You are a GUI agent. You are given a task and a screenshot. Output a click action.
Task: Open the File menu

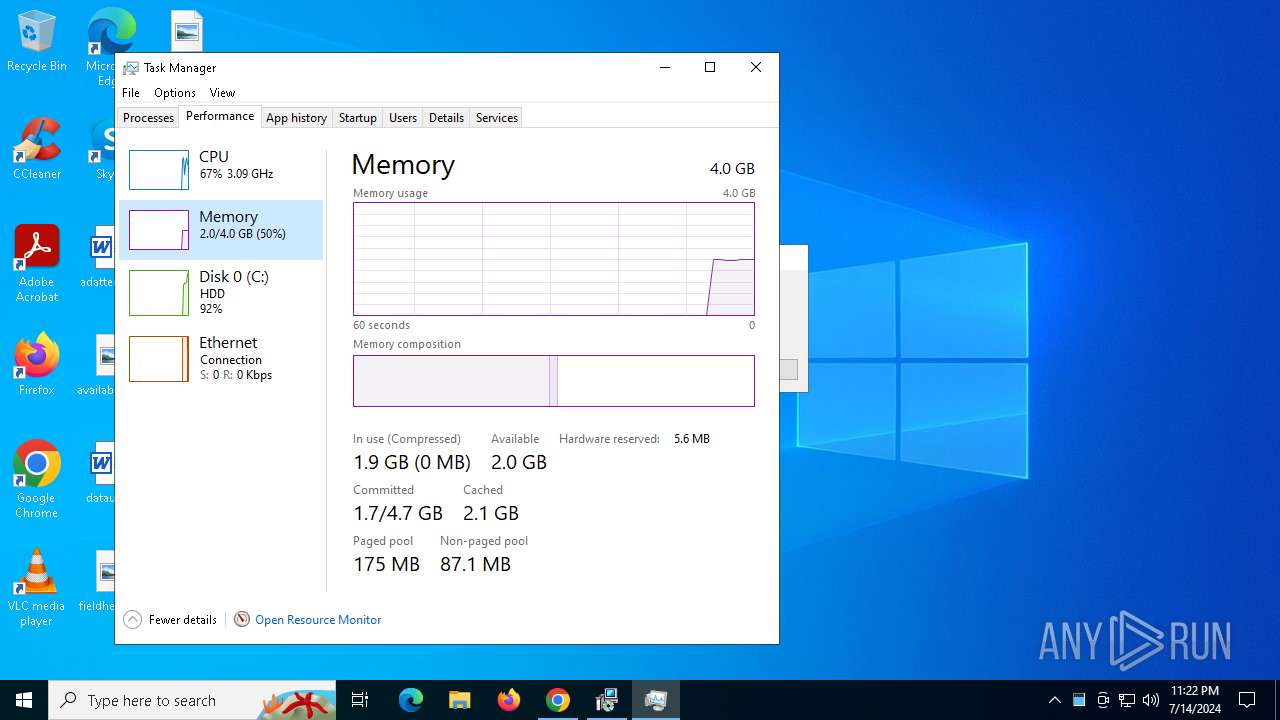coord(131,93)
